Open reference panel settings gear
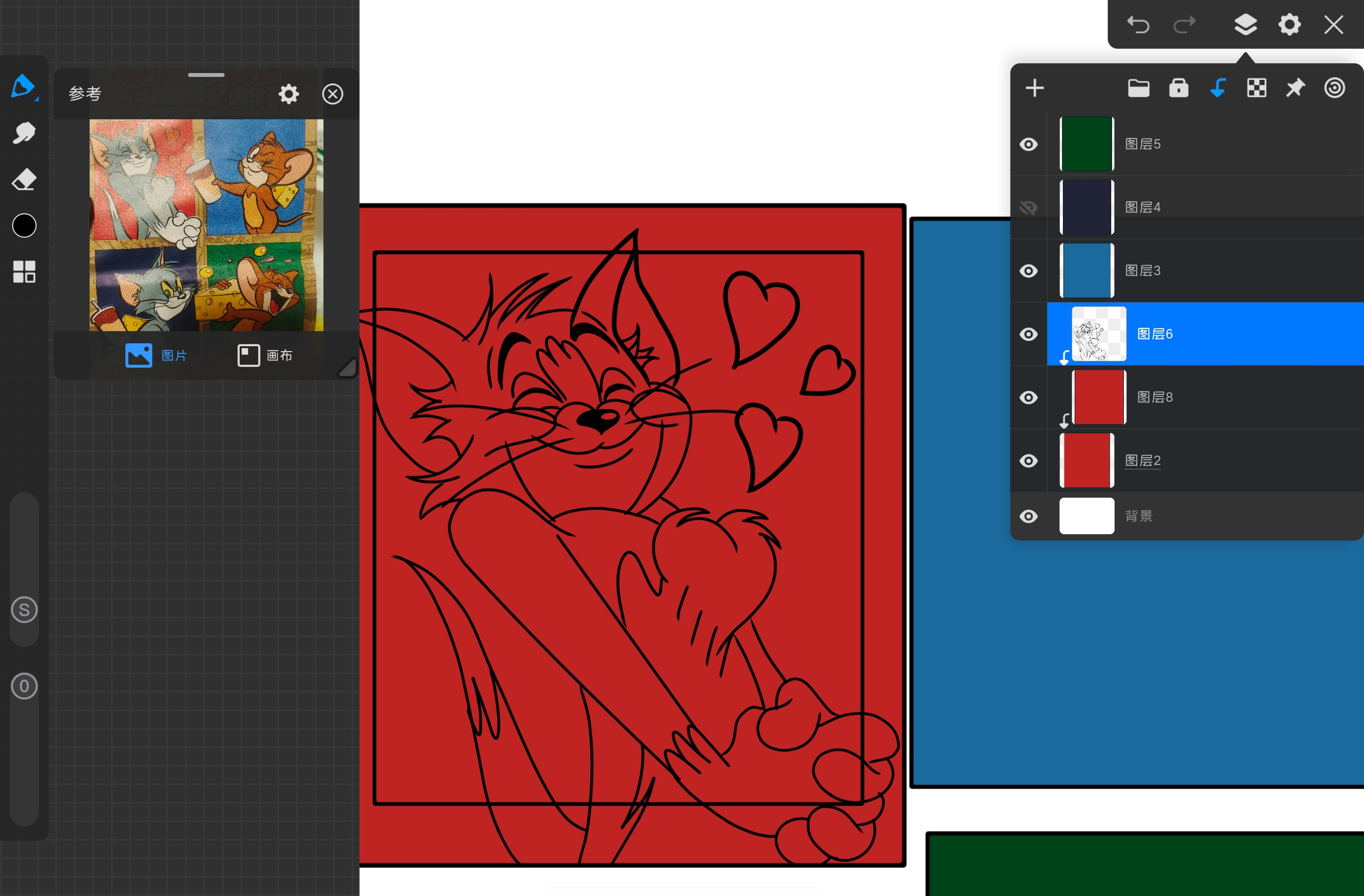This screenshot has width=1364, height=896. tap(289, 94)
